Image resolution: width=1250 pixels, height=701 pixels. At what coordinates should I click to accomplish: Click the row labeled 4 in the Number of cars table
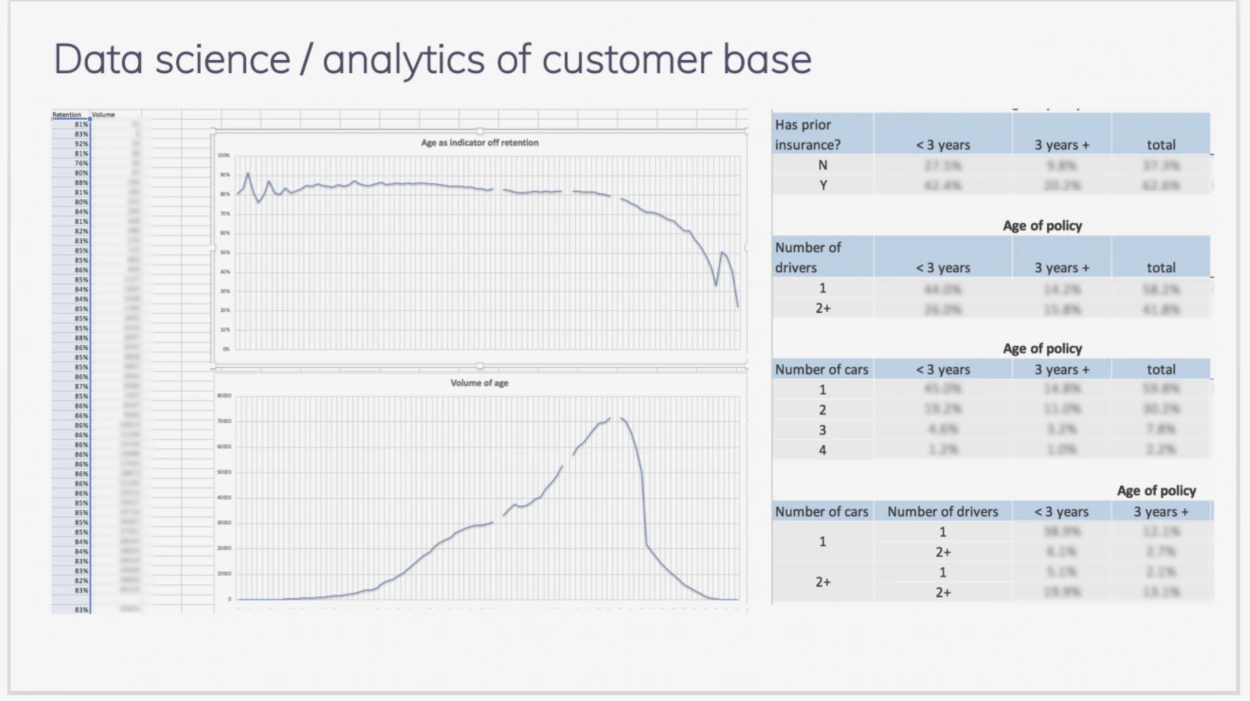click(x=991, y=450)
